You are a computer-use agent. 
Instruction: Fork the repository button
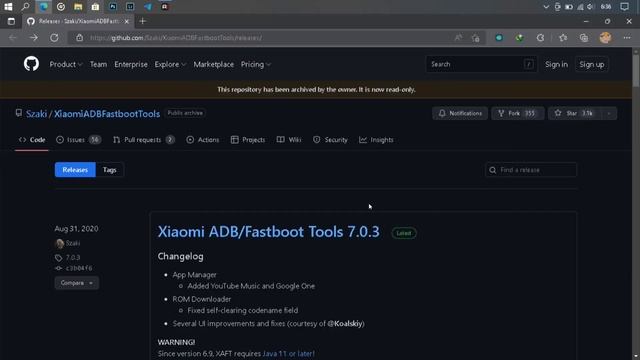click(518, 113)
